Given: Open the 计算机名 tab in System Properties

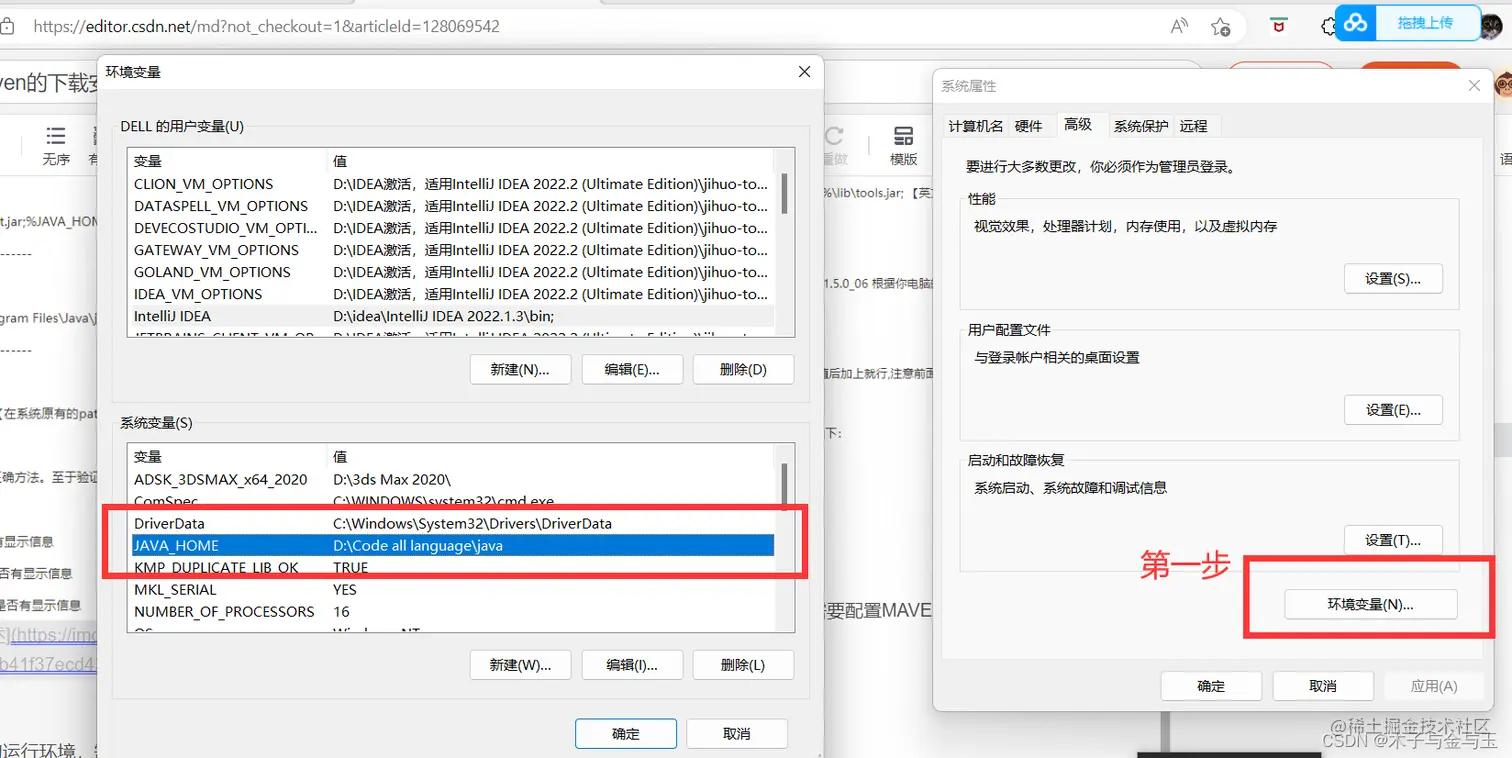Looking at the screenshot, I should click(x=975, y=126).
